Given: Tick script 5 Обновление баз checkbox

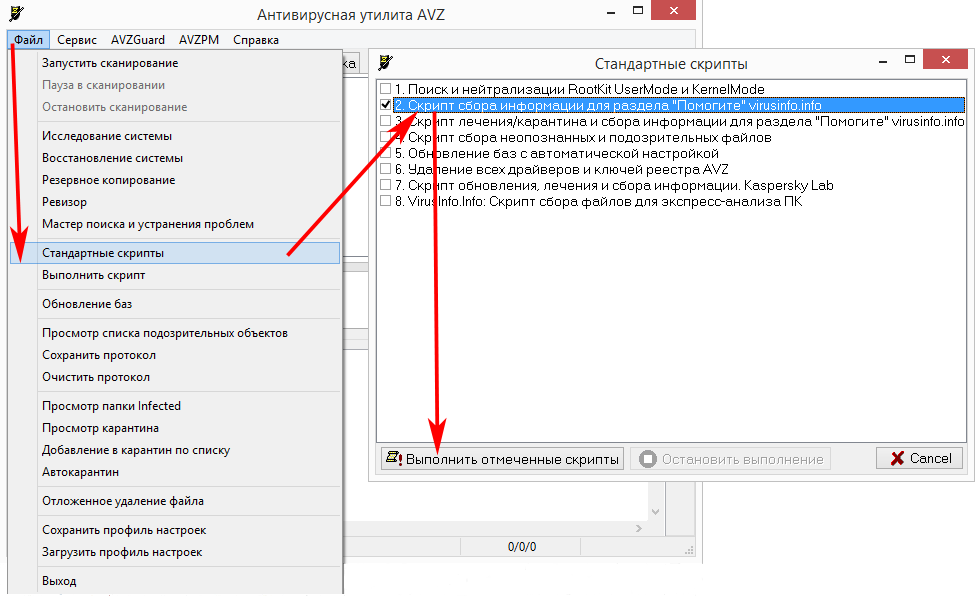Looking at the screenshot, I should click(x=386, y=153).
